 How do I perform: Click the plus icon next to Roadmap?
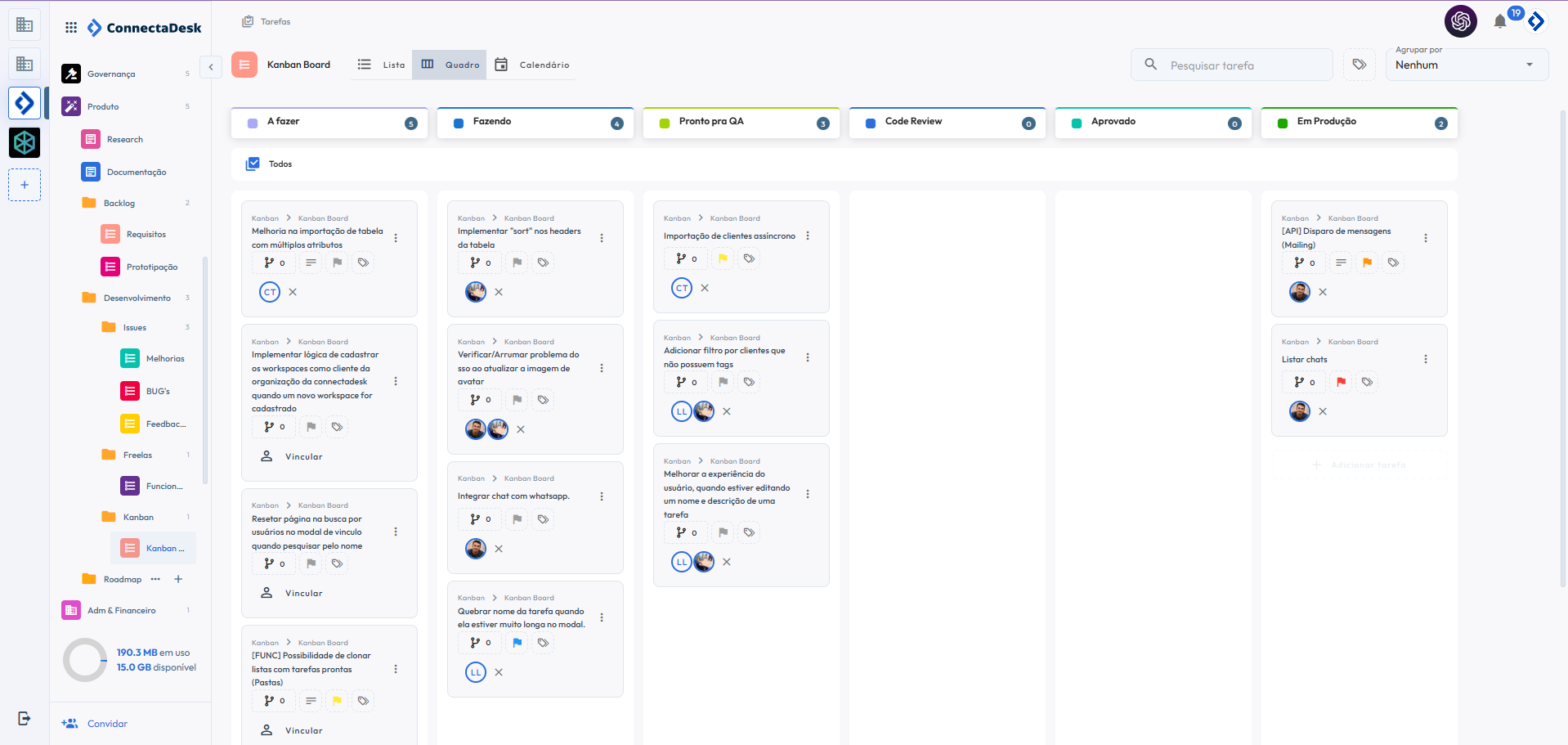(x=178, y=579)
